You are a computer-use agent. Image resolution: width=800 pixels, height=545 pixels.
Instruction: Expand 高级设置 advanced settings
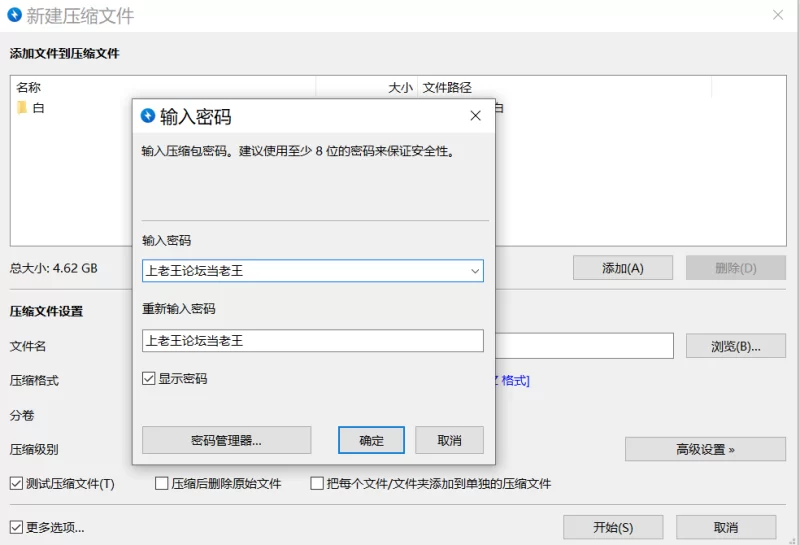click(x=705, y=449)
